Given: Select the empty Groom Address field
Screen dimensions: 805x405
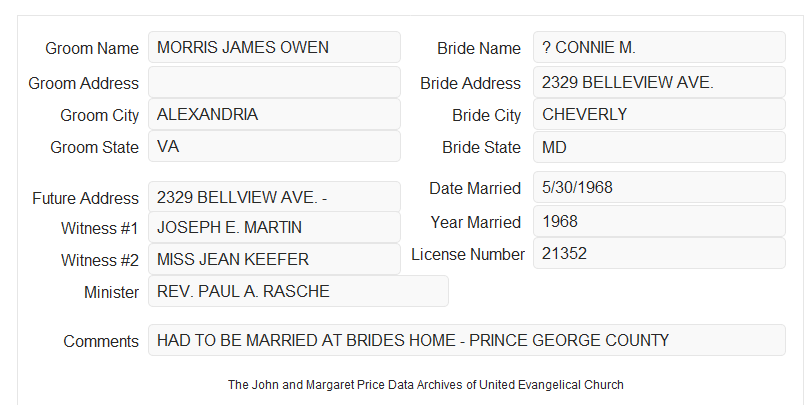Looking at the screenshot, I should (274, 82).
